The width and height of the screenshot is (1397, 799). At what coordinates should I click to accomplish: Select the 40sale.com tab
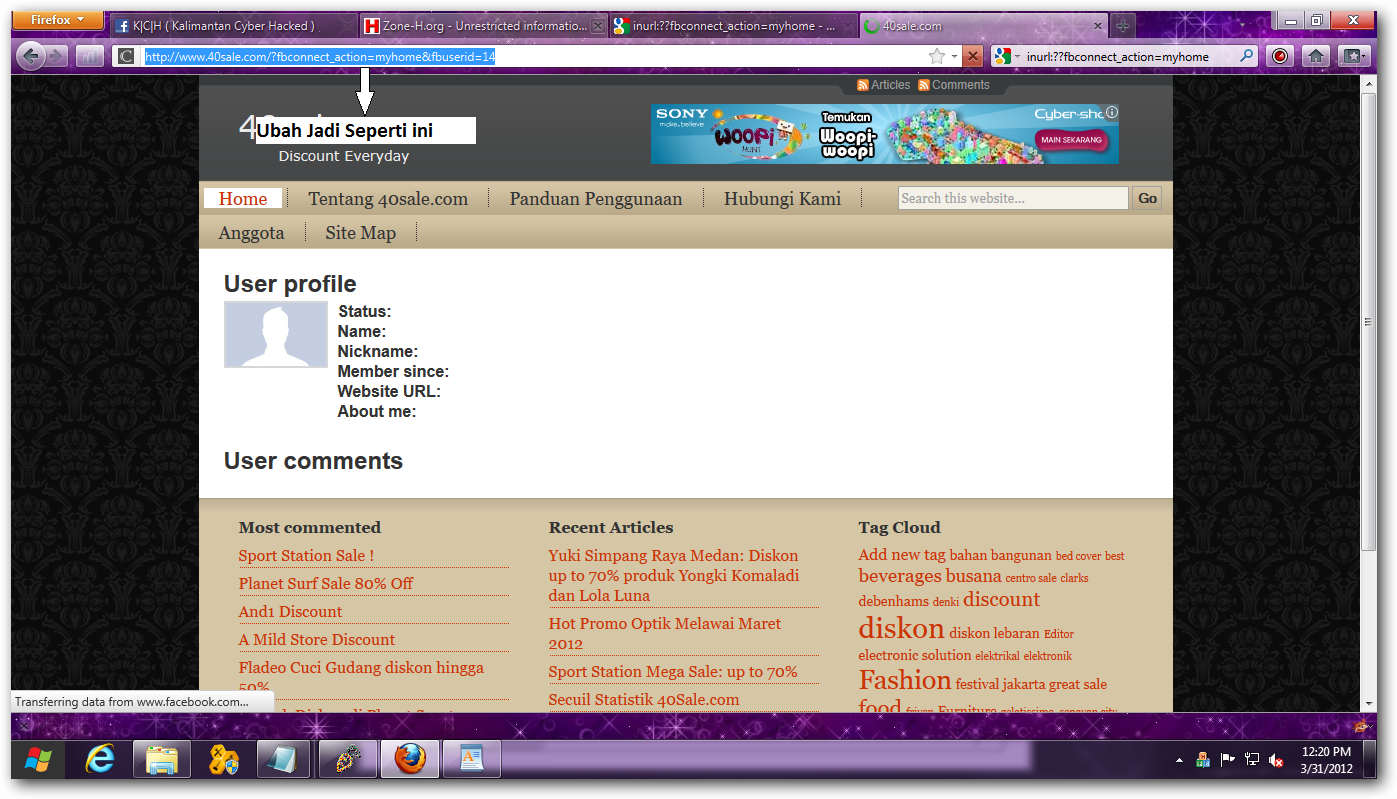tap(982, 26)
